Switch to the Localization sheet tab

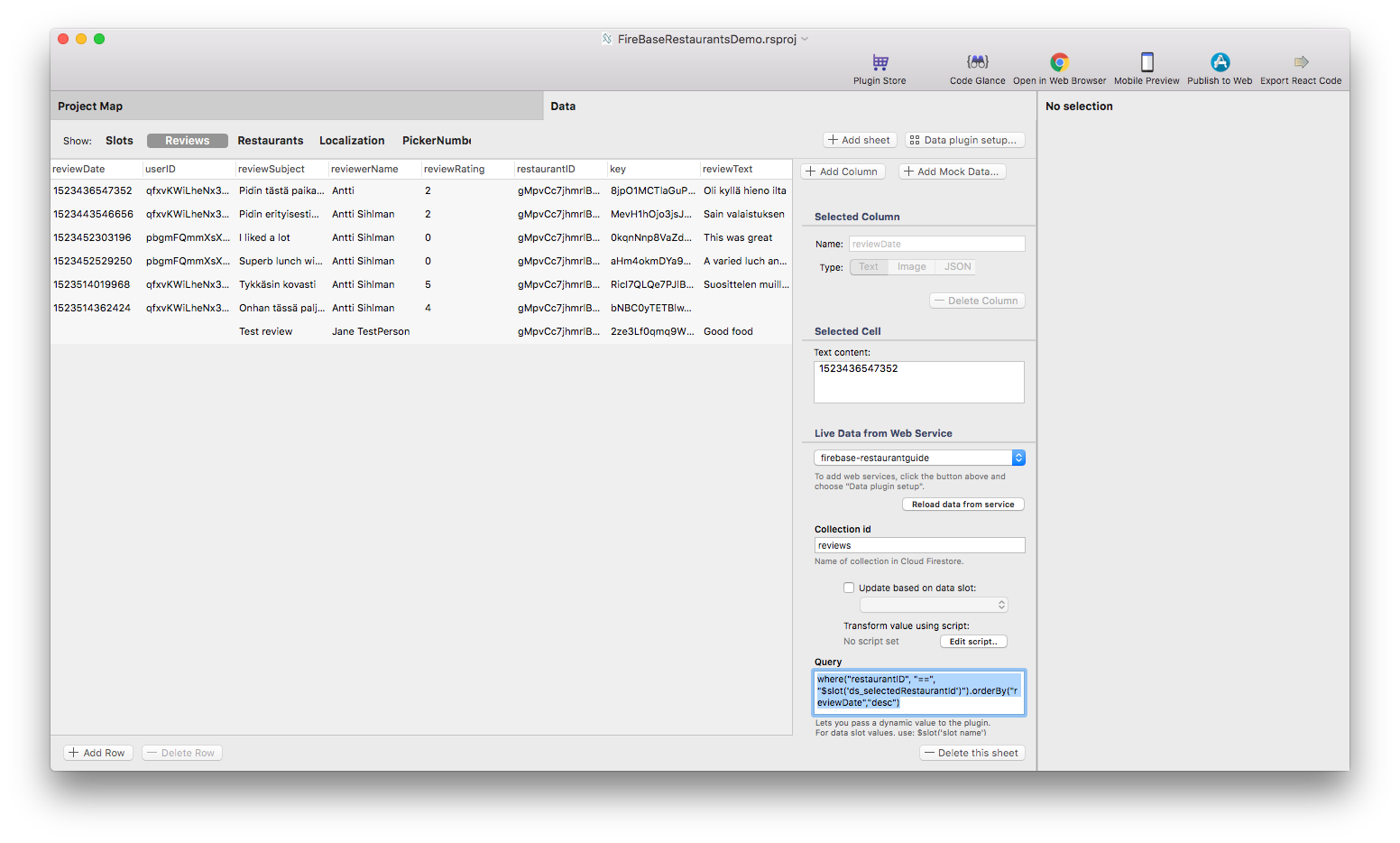352,141
